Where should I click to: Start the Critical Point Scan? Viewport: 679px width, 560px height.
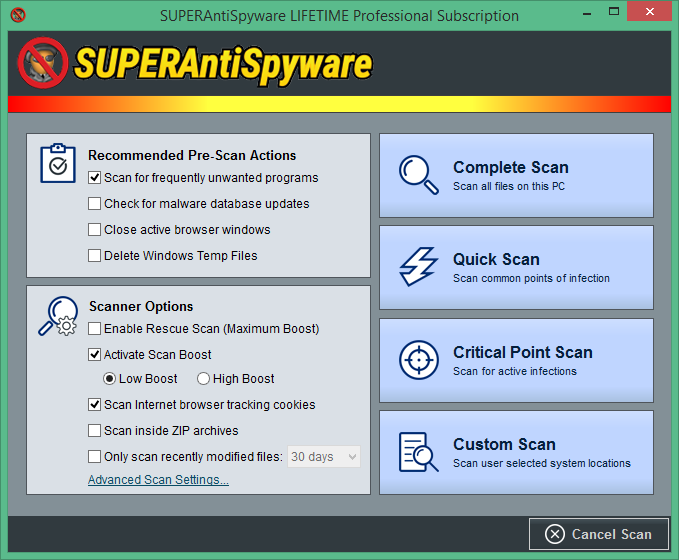tap(516, 360)
